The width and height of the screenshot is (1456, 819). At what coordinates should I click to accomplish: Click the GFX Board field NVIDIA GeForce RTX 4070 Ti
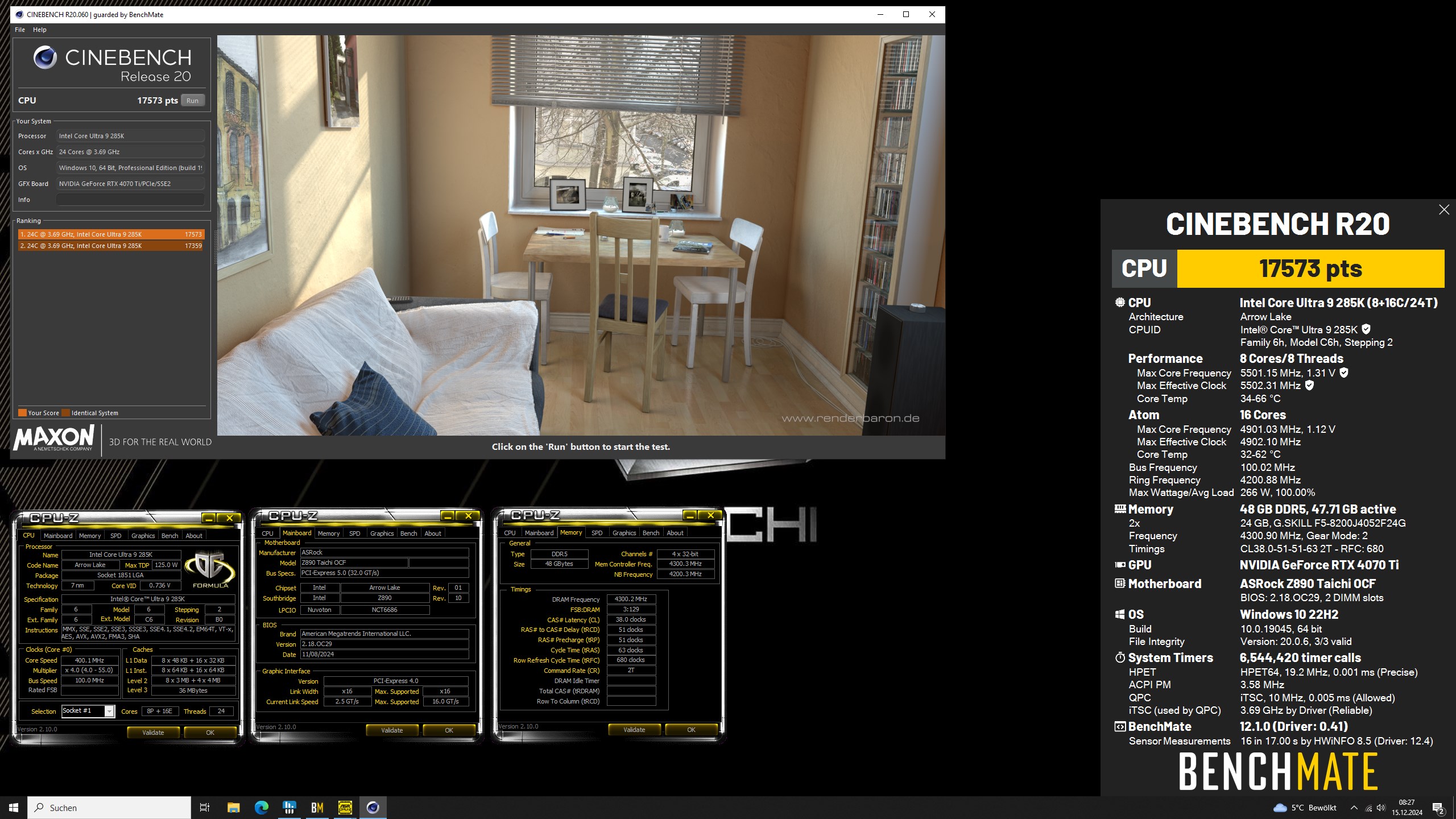pyautogui.click(x=130, y=184)
